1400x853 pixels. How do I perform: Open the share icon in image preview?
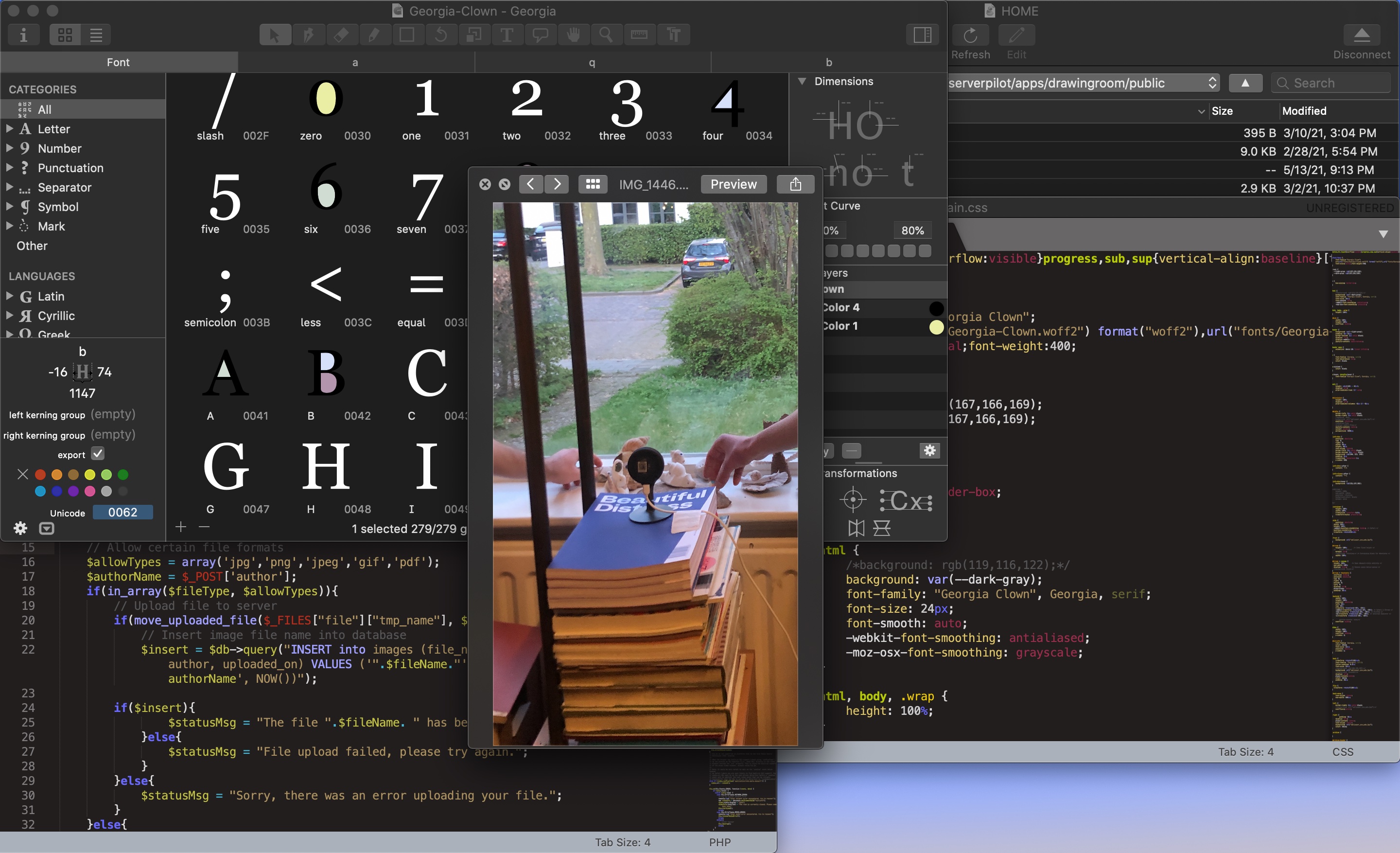click(x=795, y=184)
